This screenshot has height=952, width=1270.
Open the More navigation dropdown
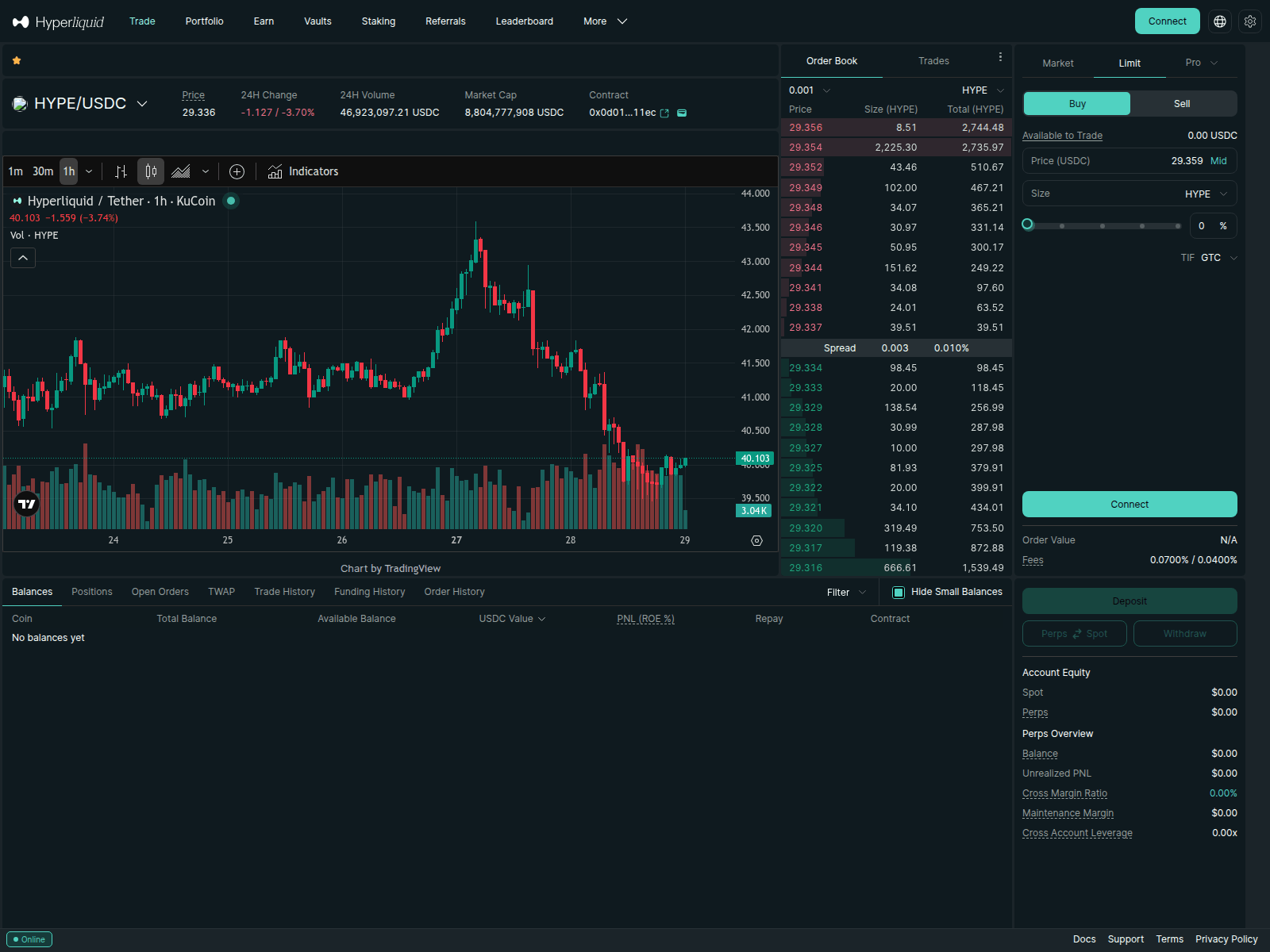(605, 21)
